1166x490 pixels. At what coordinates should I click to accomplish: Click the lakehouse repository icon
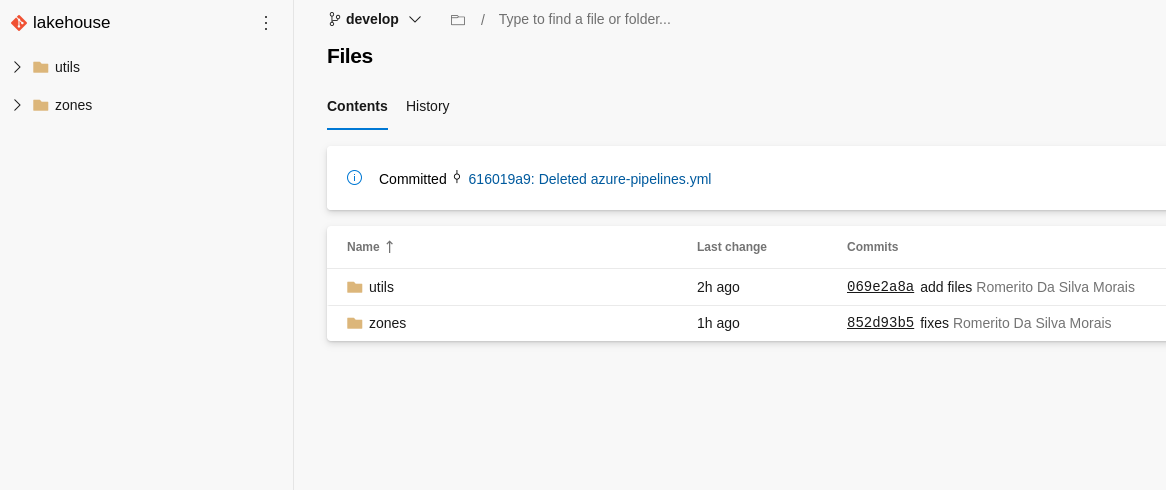(x=19, y=23)
